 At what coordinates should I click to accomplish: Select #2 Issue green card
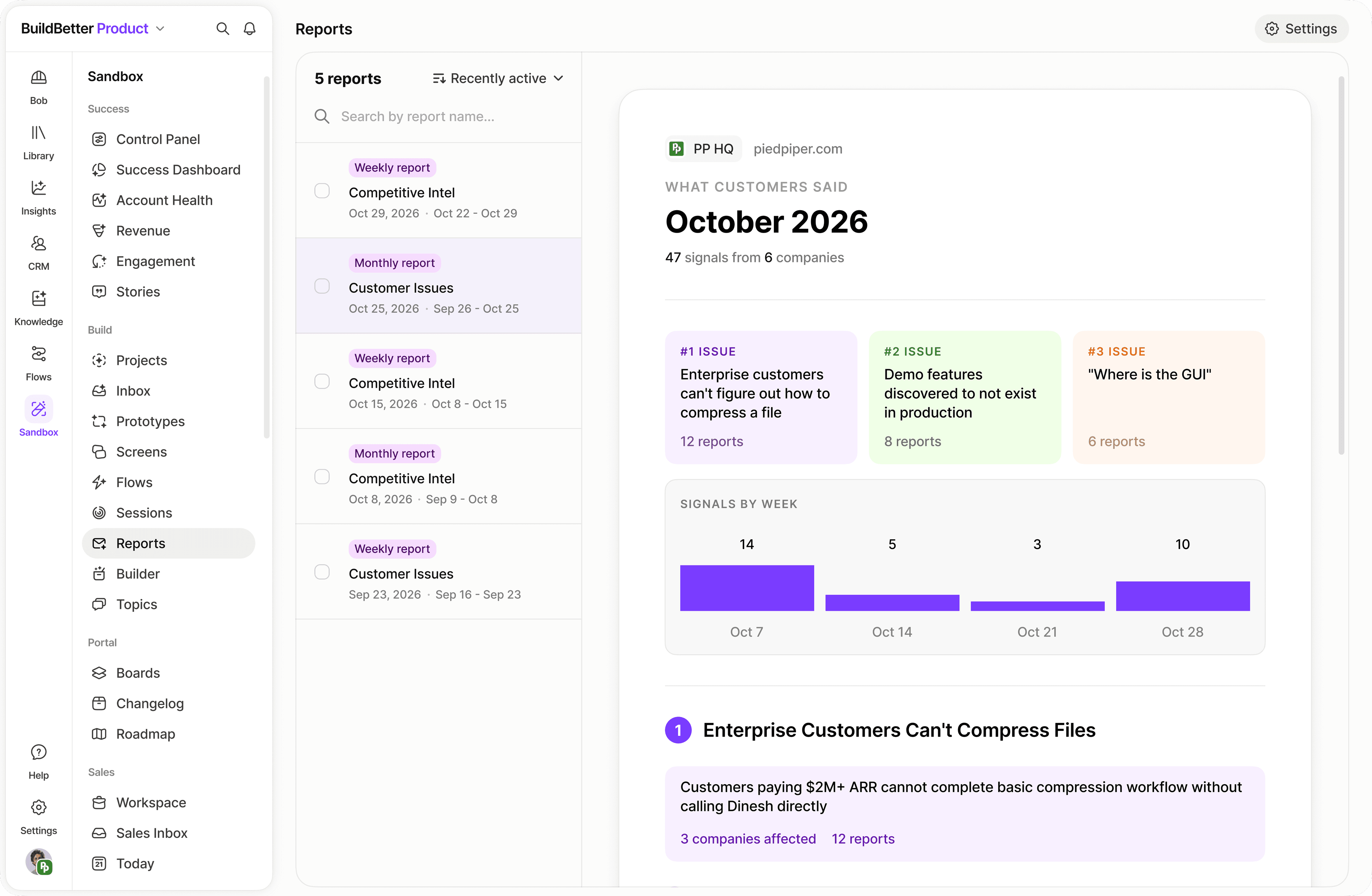tap(964, 397)
